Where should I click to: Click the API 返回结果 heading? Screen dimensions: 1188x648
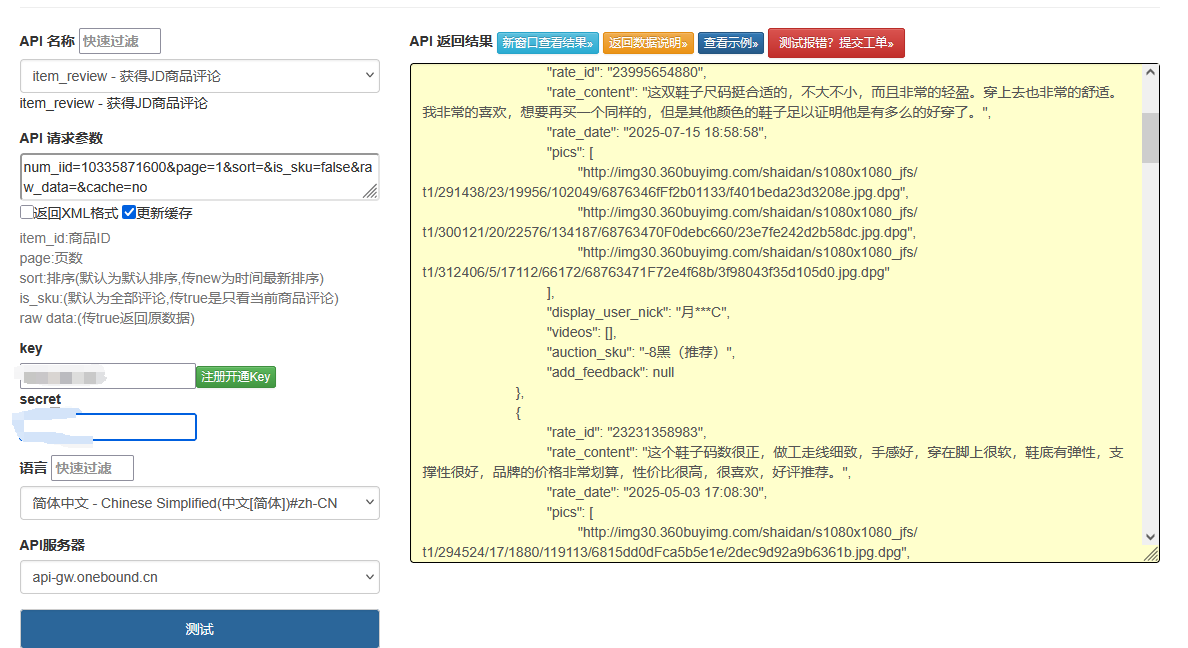pyautogui.click(x=451, y=42)
